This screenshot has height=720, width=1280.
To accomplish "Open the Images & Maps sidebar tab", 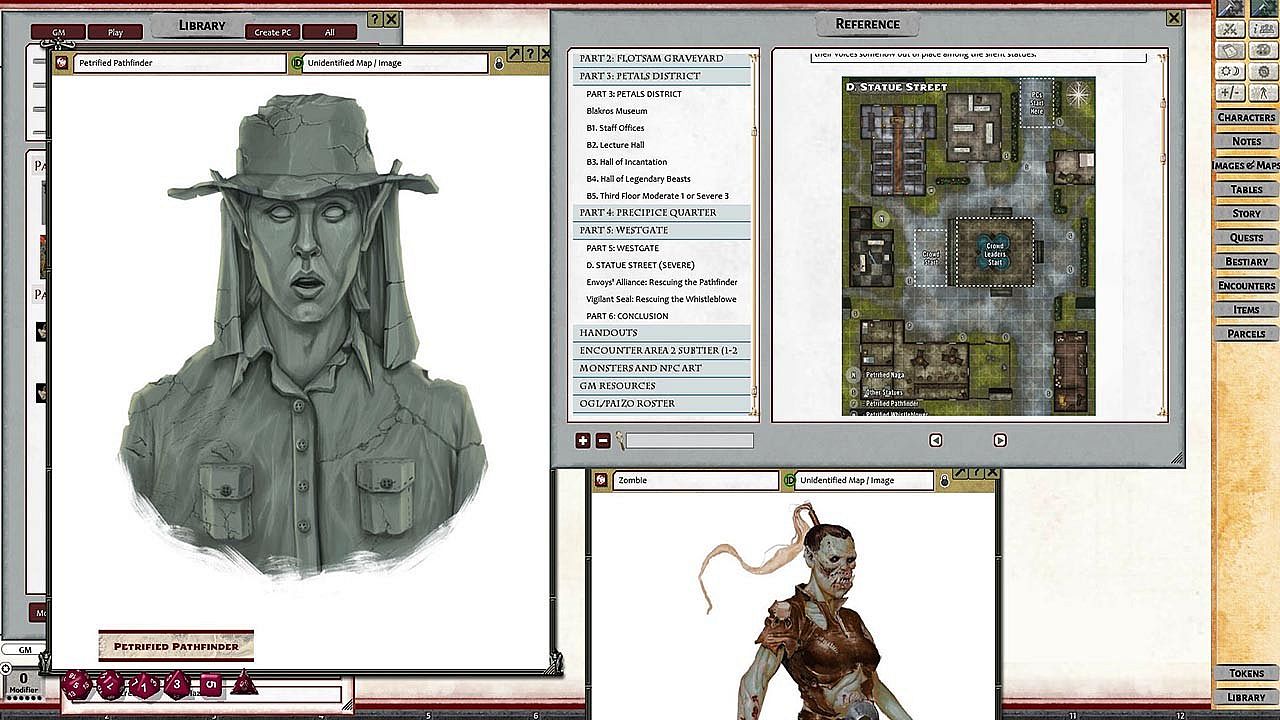I will (1246, 165).
